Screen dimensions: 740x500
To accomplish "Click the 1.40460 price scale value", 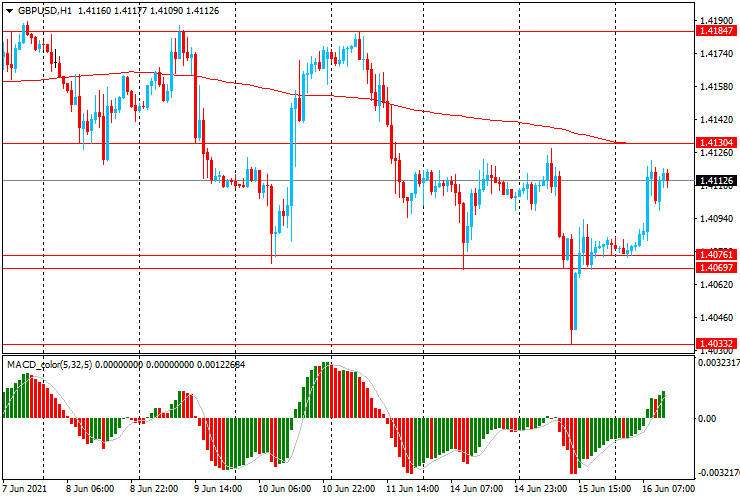I will tap(717, 318).
